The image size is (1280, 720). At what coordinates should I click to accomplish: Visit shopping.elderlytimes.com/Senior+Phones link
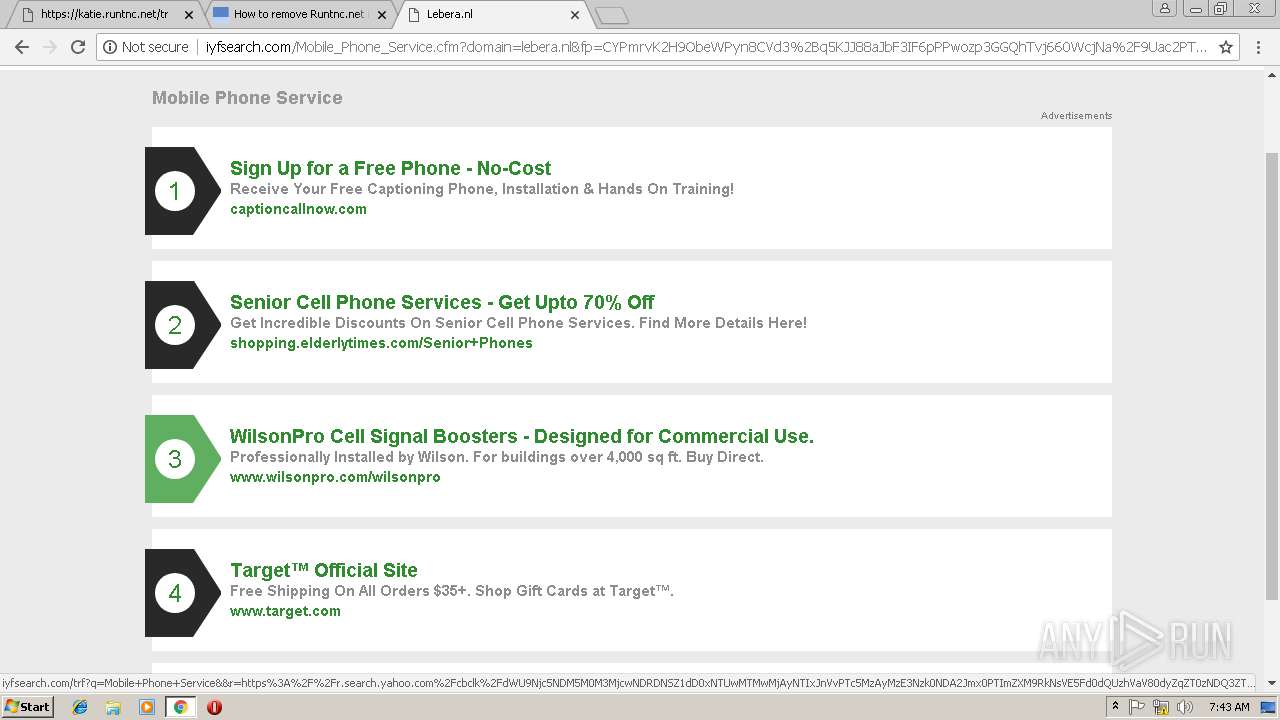tap(381, 343)
